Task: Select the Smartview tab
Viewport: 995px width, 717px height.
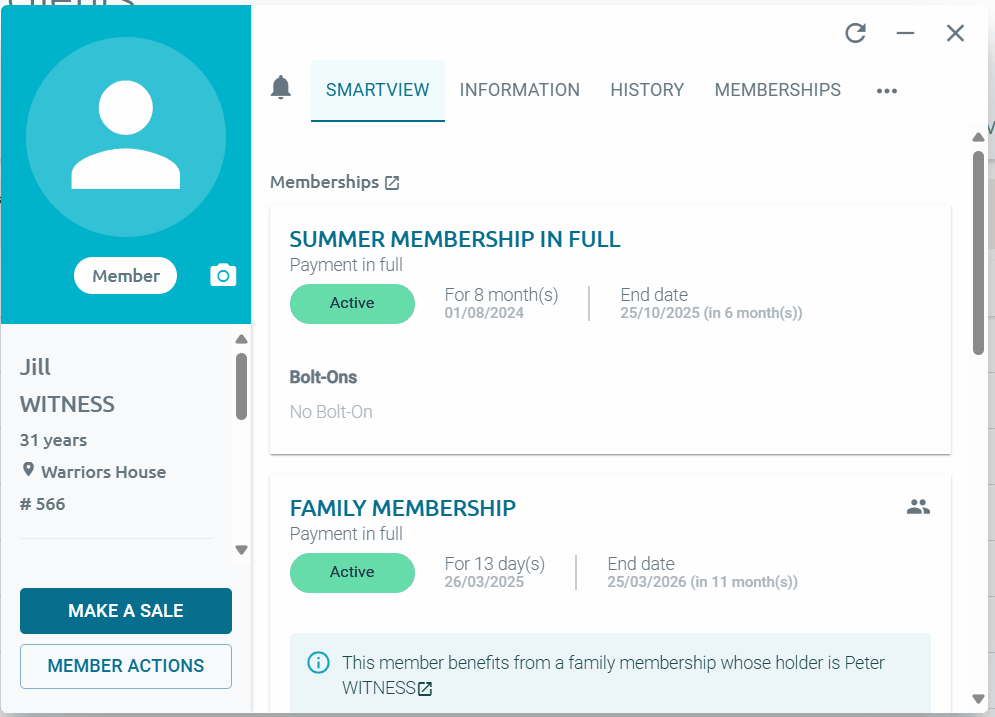Action: tap(378, 90)
